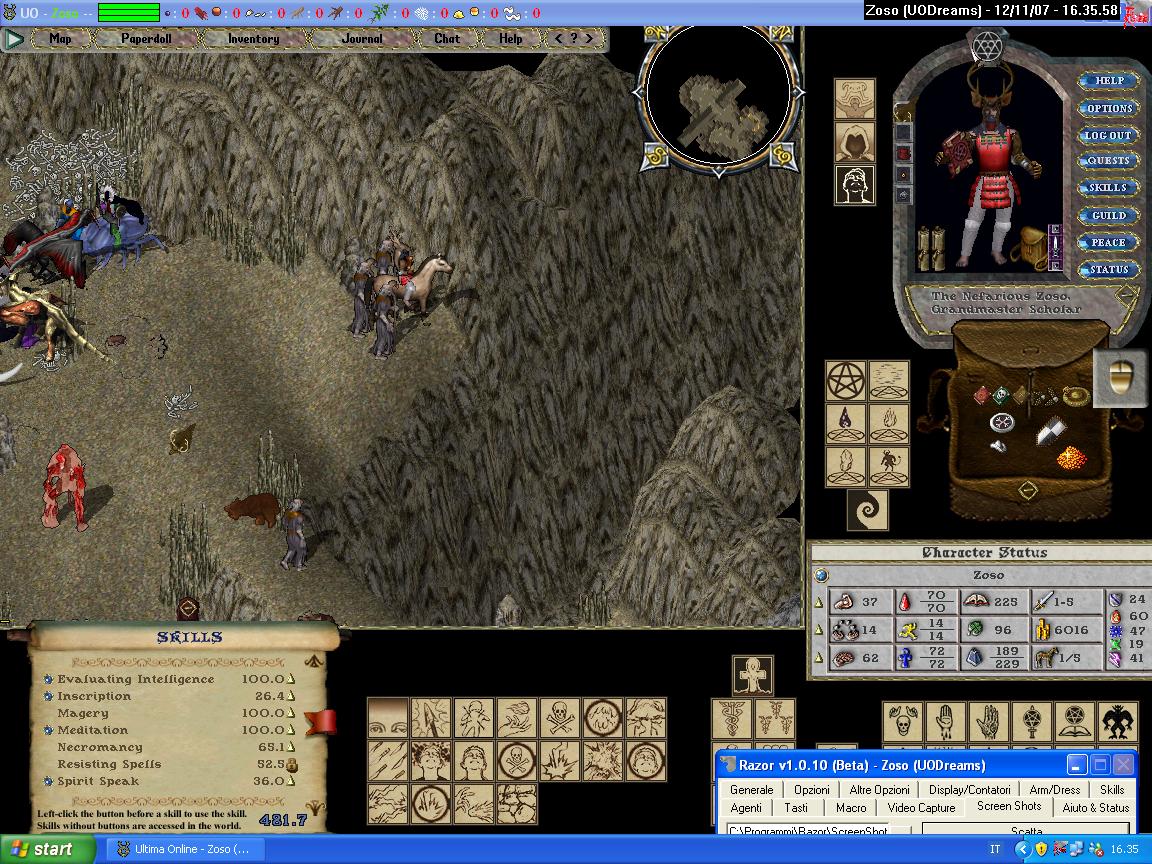Image resolution: width=1152 pixels, height=864 pixels.
Task: Click the dripping hand necromancy icon
Action: 945,721
